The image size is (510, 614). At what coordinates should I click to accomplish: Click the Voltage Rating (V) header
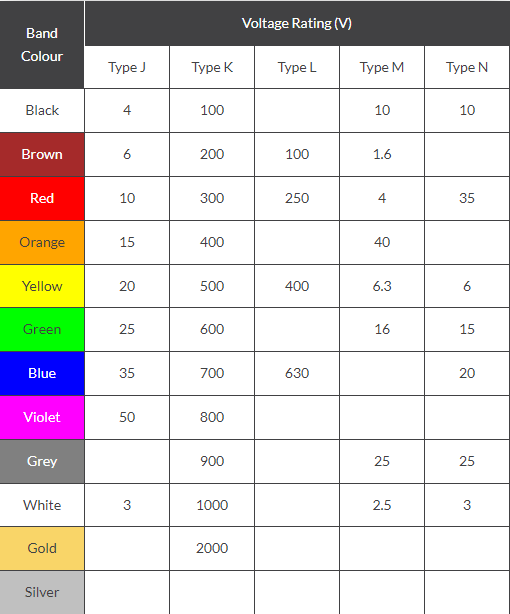coord(297,23)
